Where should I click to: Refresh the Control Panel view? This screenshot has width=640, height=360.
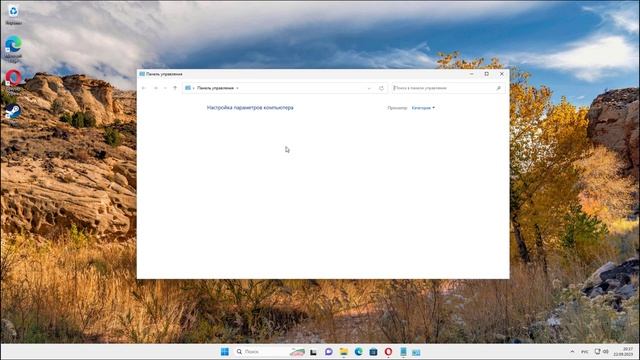[x=381, y=88]
